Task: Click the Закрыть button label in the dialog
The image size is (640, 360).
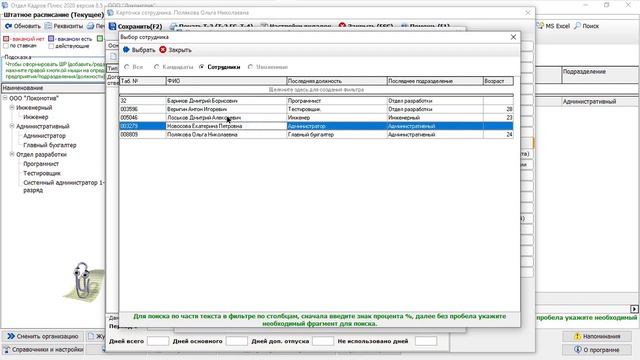Action: tap(180, 50)
